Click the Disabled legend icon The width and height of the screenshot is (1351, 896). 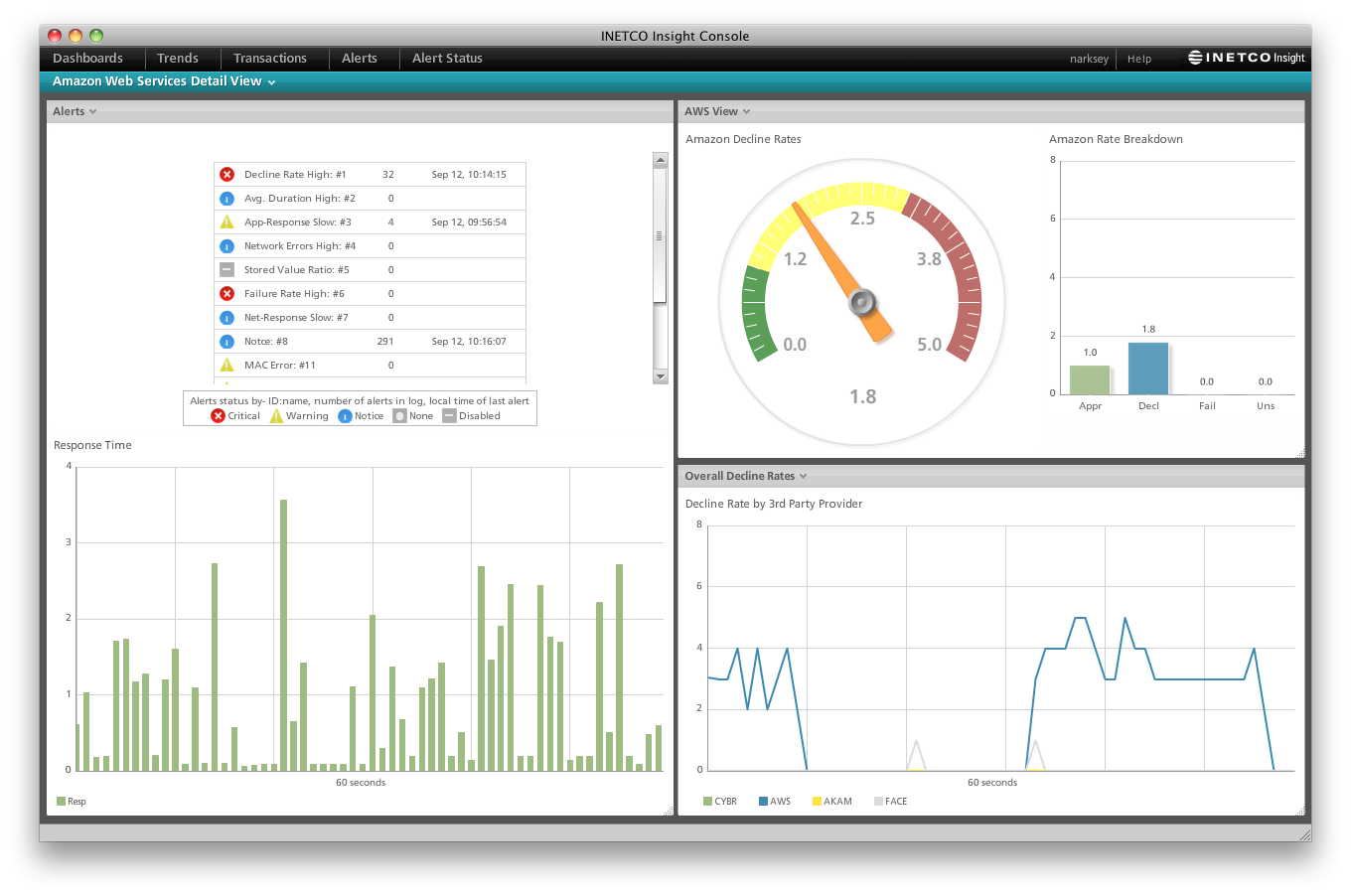449,416
